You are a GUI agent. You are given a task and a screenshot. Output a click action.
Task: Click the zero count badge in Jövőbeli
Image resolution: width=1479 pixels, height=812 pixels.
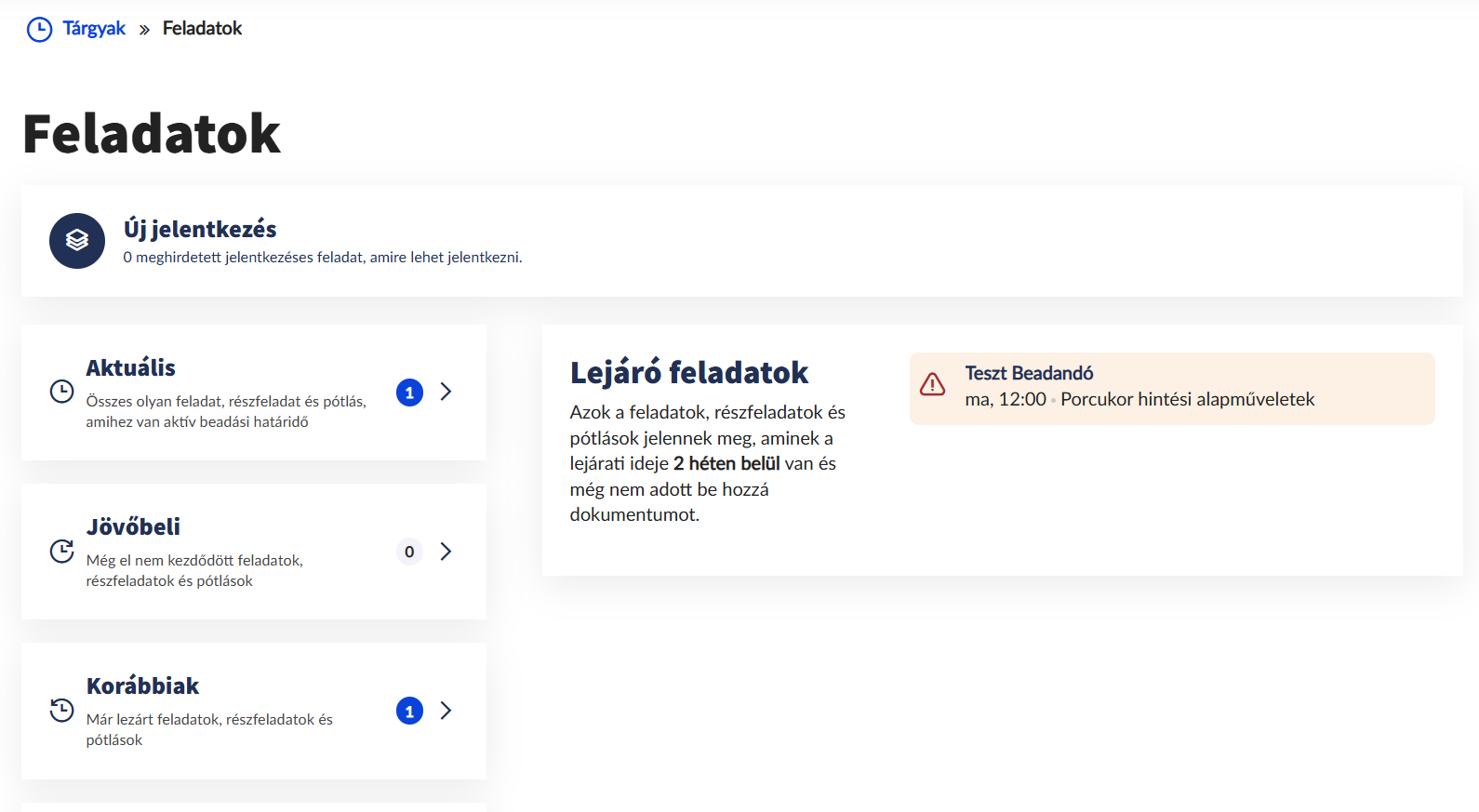[x=409, y=552]
